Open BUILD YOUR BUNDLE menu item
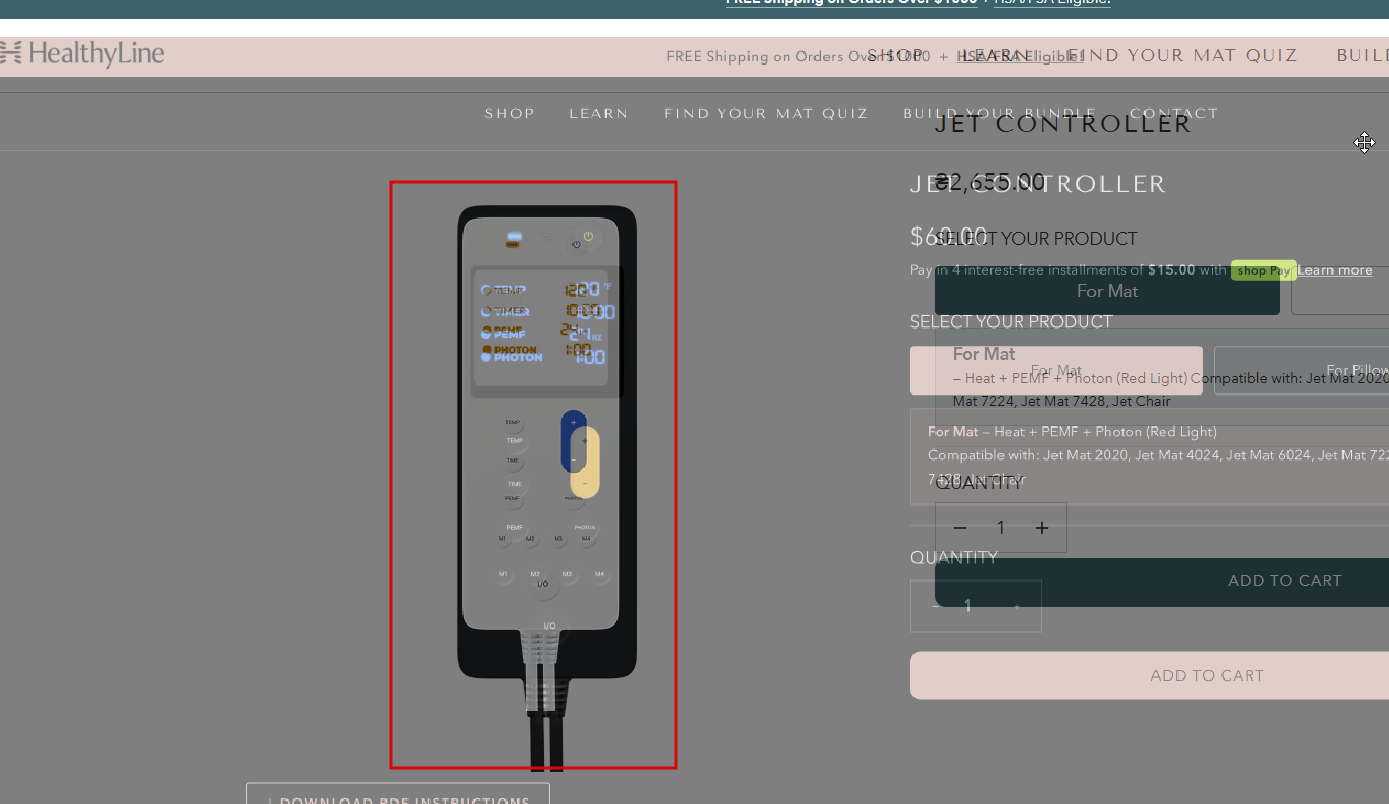 click(1000, 114)
